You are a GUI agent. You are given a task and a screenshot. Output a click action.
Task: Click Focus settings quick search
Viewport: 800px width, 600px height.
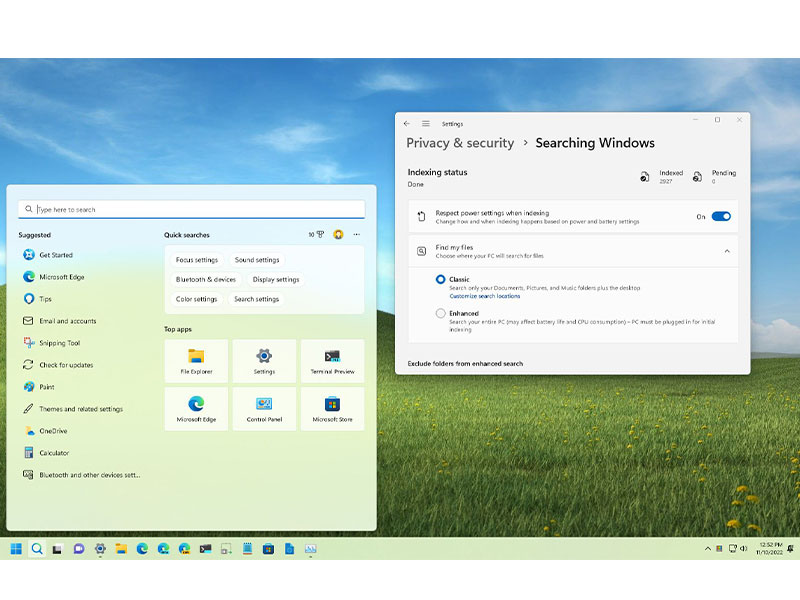[x=197, y=260]
